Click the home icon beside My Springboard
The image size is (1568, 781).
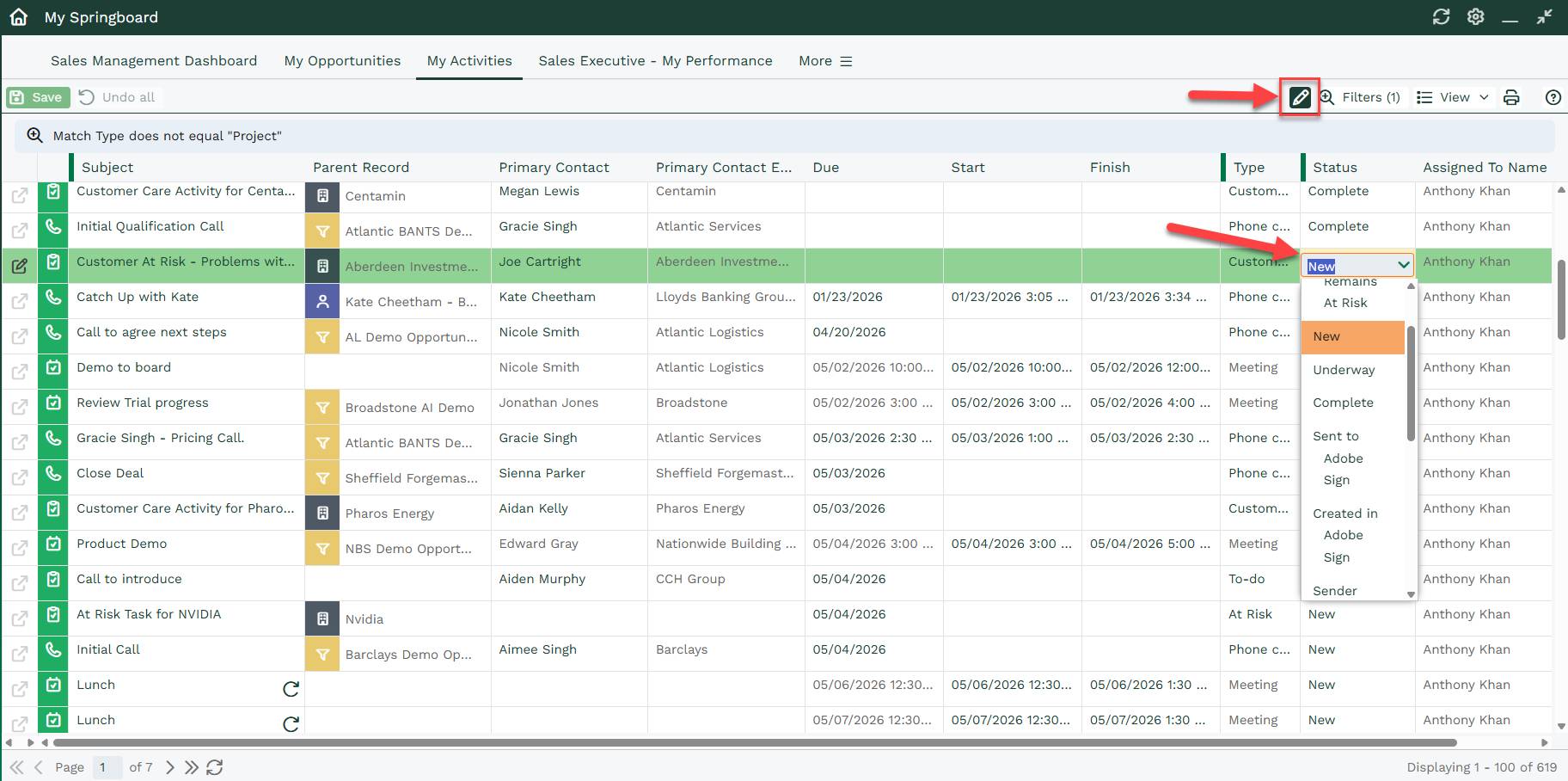pos(19,17)
